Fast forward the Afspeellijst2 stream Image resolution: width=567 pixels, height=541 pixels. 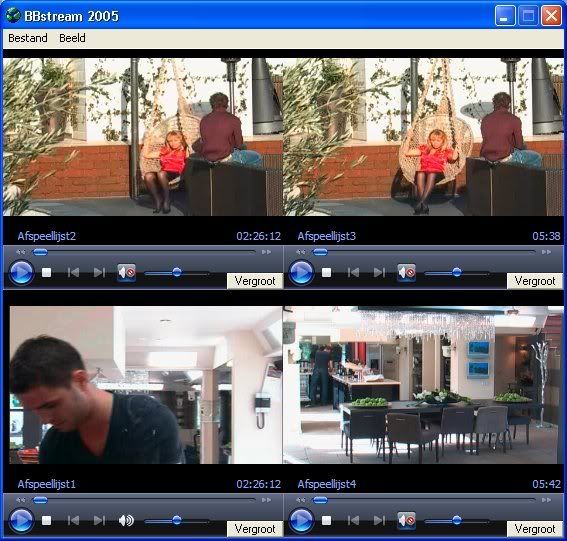pos(267,252)
